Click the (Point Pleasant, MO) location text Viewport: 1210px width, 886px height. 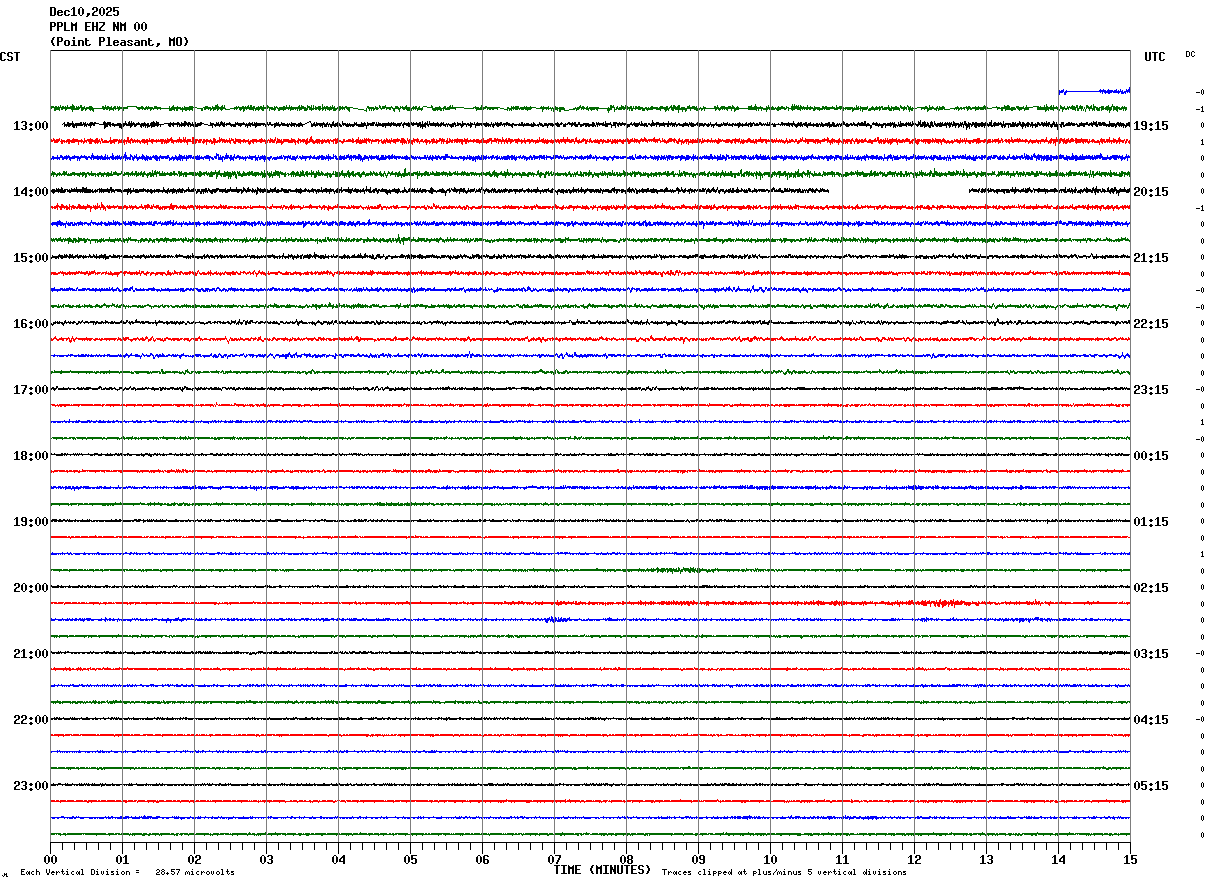[x=119, y=42]
